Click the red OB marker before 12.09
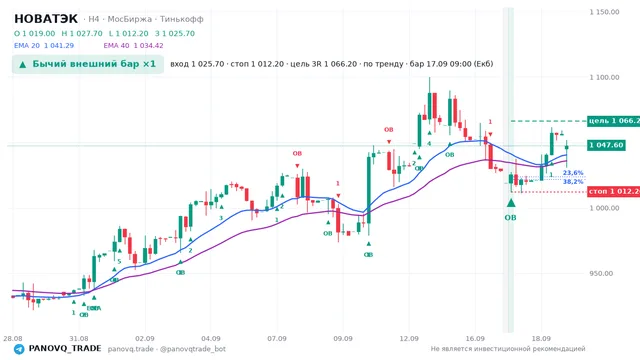Screen dimensions: 640x360 click(x=389, y=129)
